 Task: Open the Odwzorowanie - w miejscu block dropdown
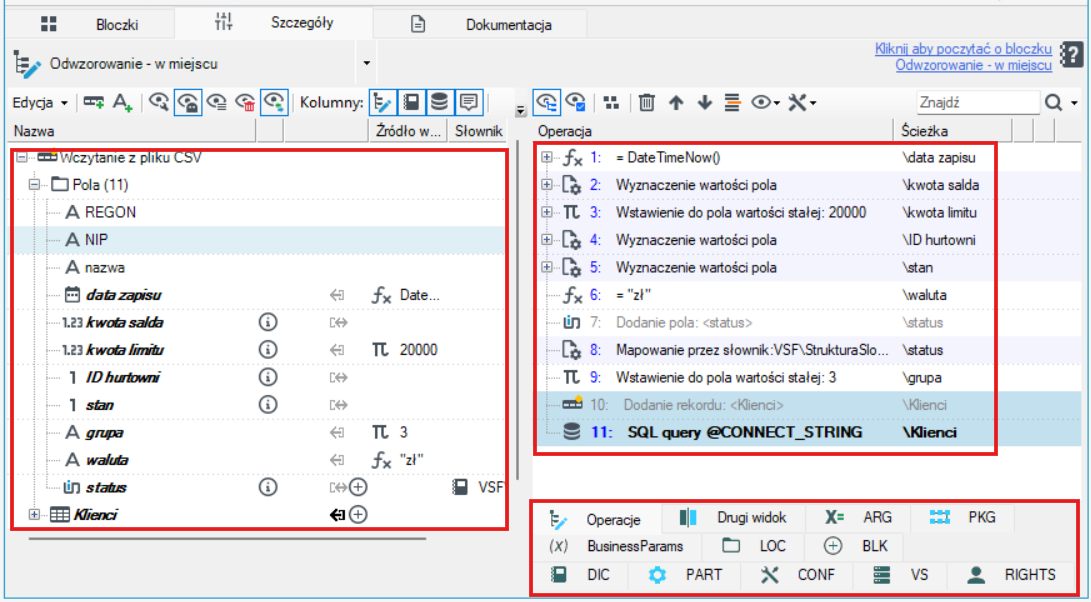(x=367, y=63)
